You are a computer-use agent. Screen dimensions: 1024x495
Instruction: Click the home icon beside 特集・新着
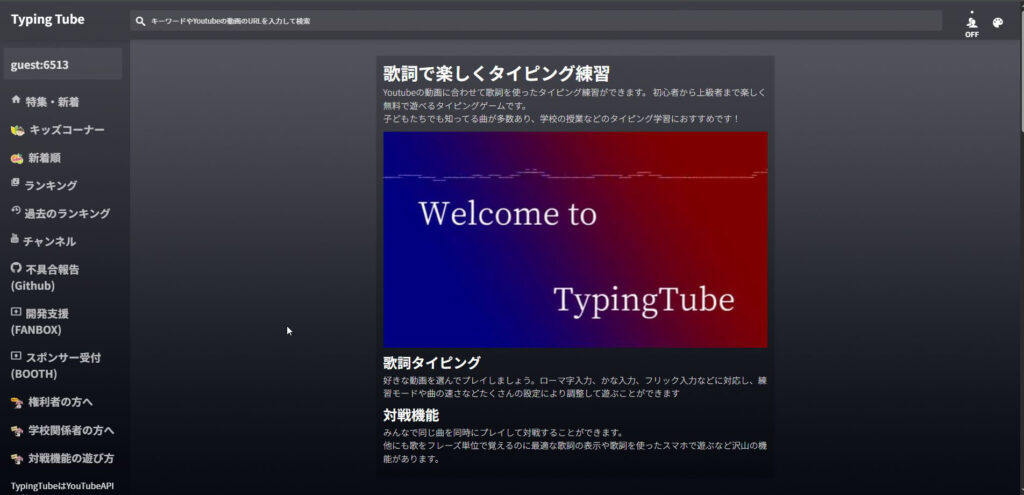(x=16, y=99)
